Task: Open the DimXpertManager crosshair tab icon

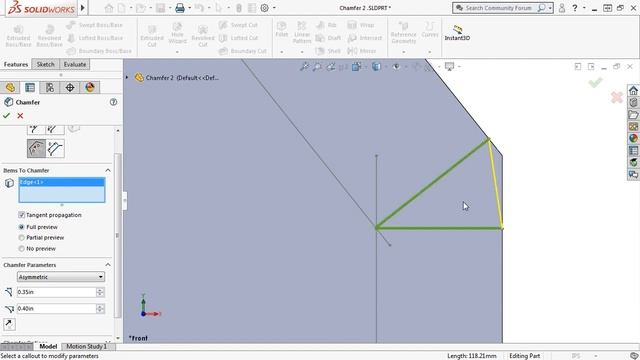Action: [x=70, y=87]
